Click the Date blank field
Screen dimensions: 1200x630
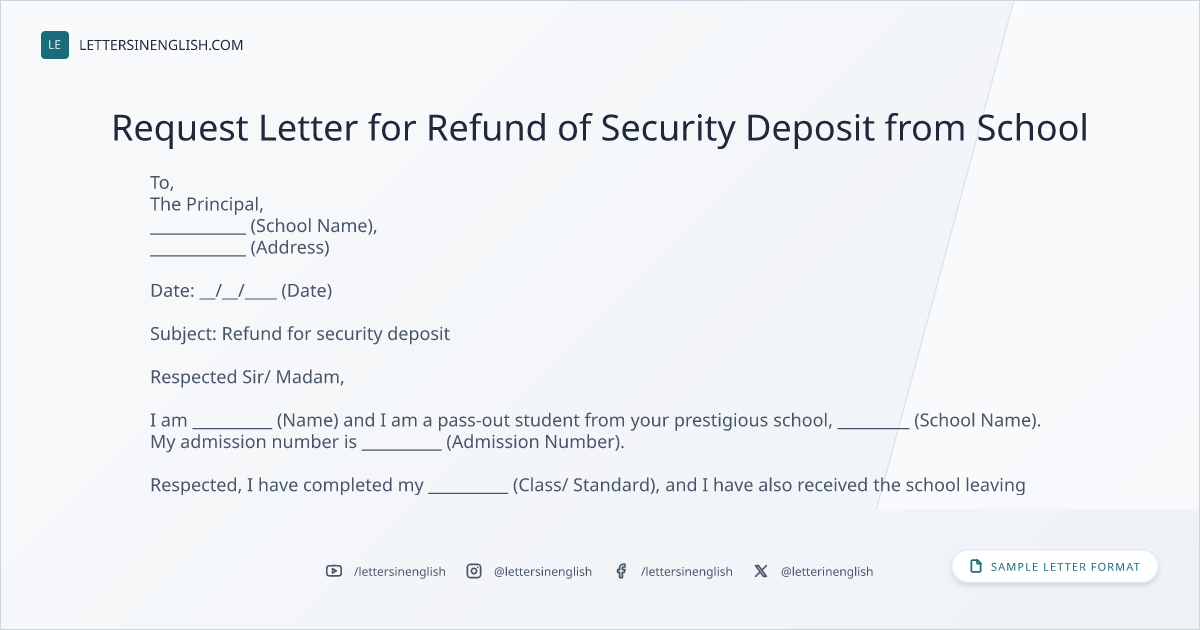(238, 291)
